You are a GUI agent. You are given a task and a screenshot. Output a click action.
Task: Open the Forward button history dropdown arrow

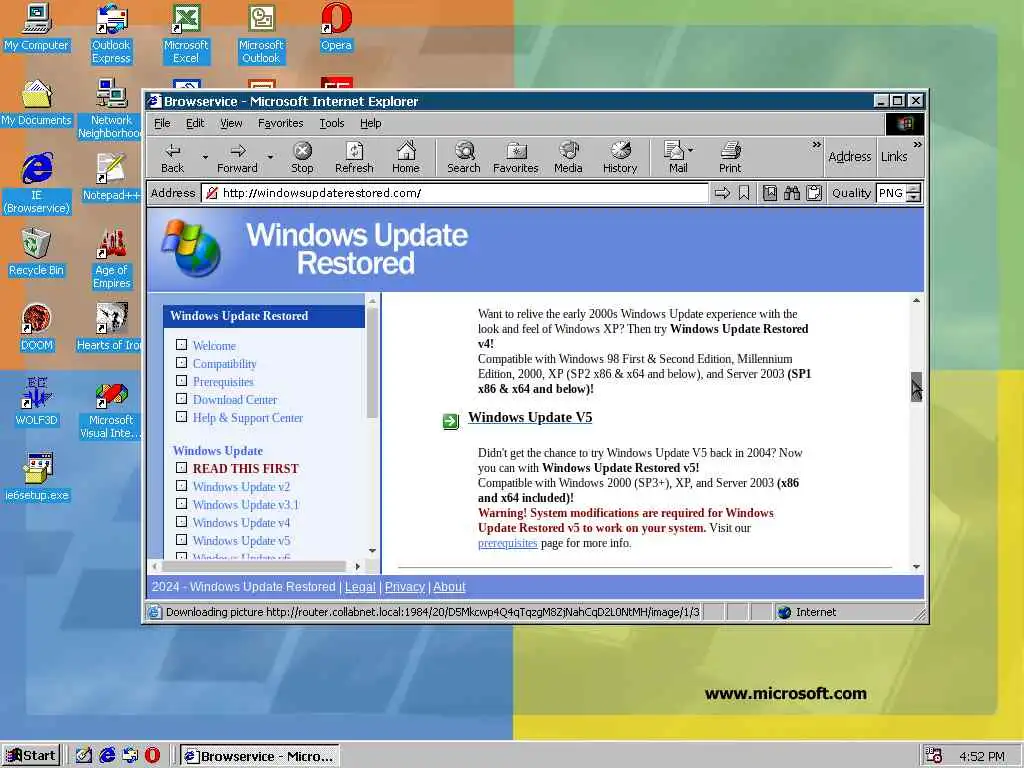click(x=270, y=157)
